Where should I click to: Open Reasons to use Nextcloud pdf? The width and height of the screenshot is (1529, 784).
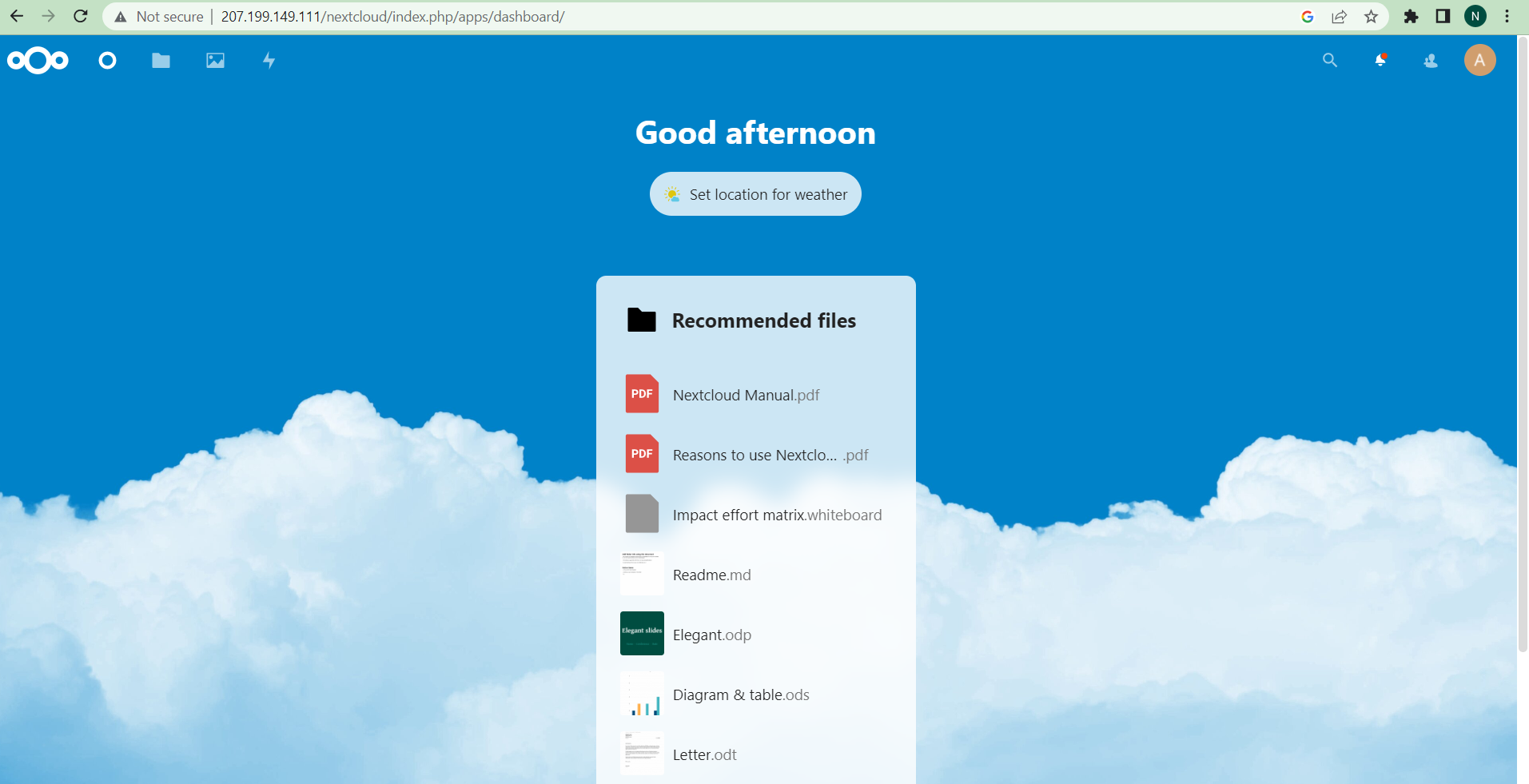(755, 455)
